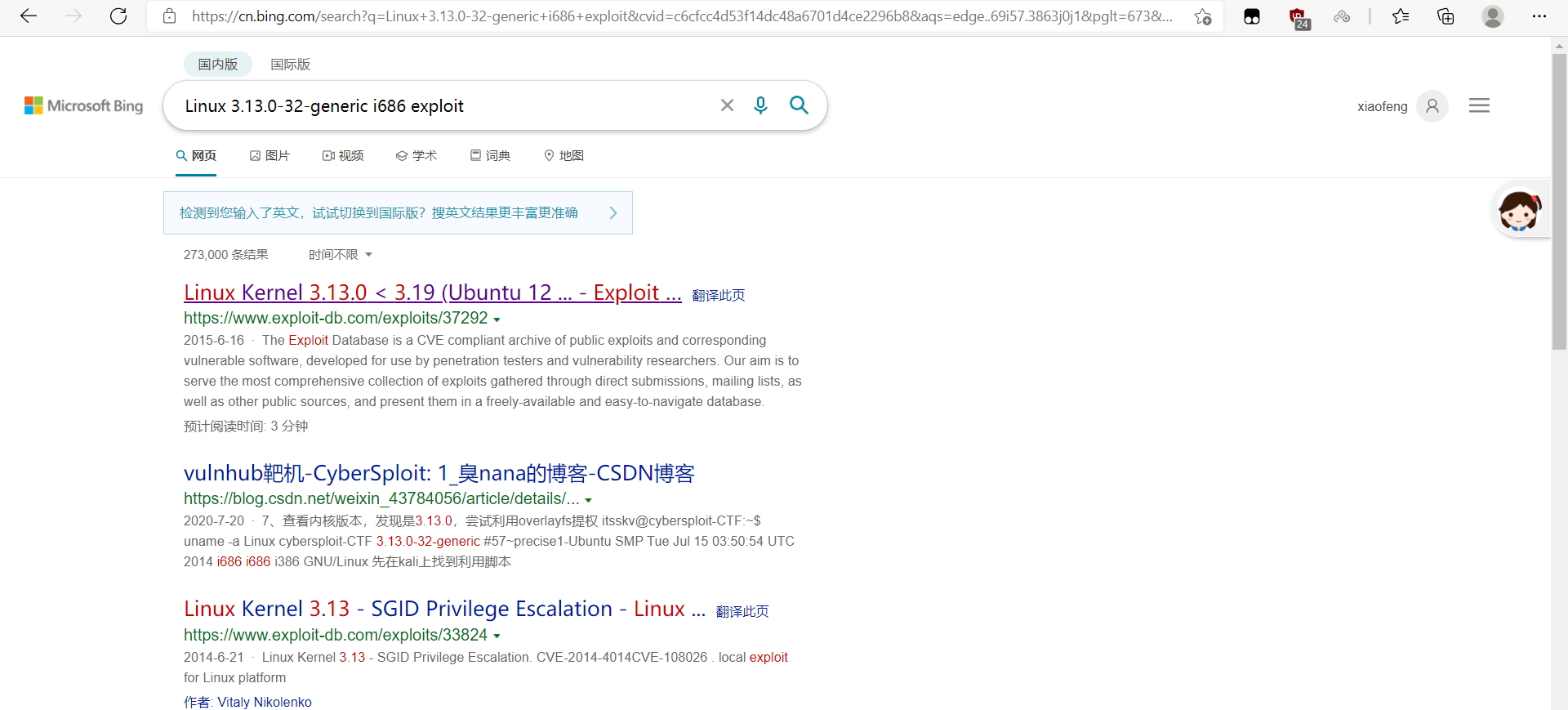Open the red extension with badge 24
This screenshot has height=710, width=1568.
tap(1298, 17)
